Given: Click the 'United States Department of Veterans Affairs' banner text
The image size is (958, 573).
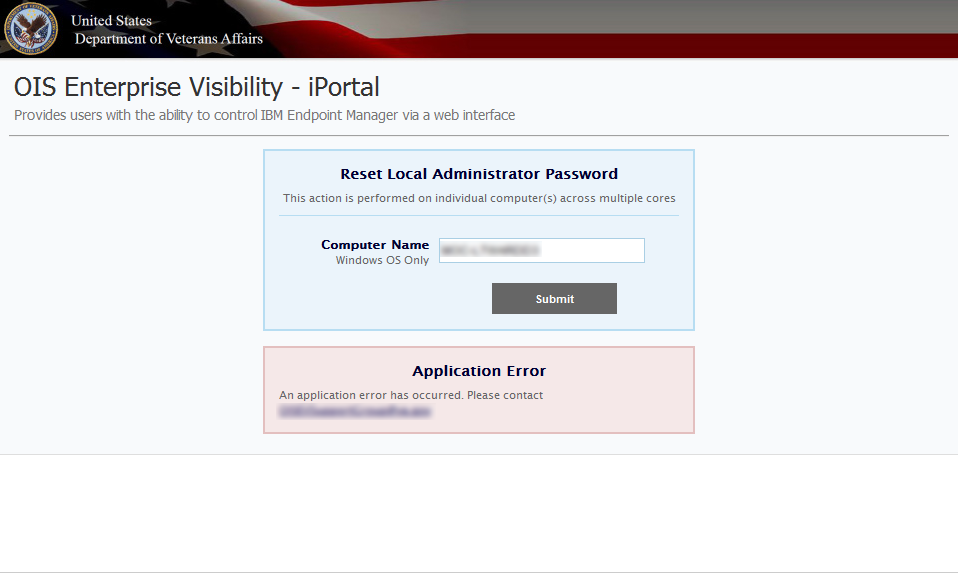Looking at the screenshot, I should pos(167,30).
